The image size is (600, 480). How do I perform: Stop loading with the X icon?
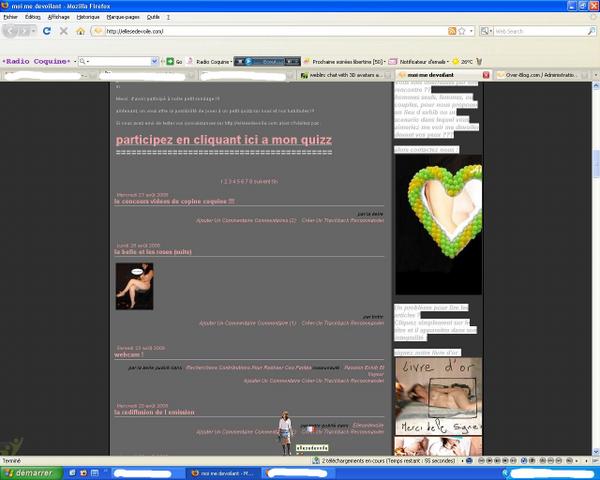pos(64,31)
